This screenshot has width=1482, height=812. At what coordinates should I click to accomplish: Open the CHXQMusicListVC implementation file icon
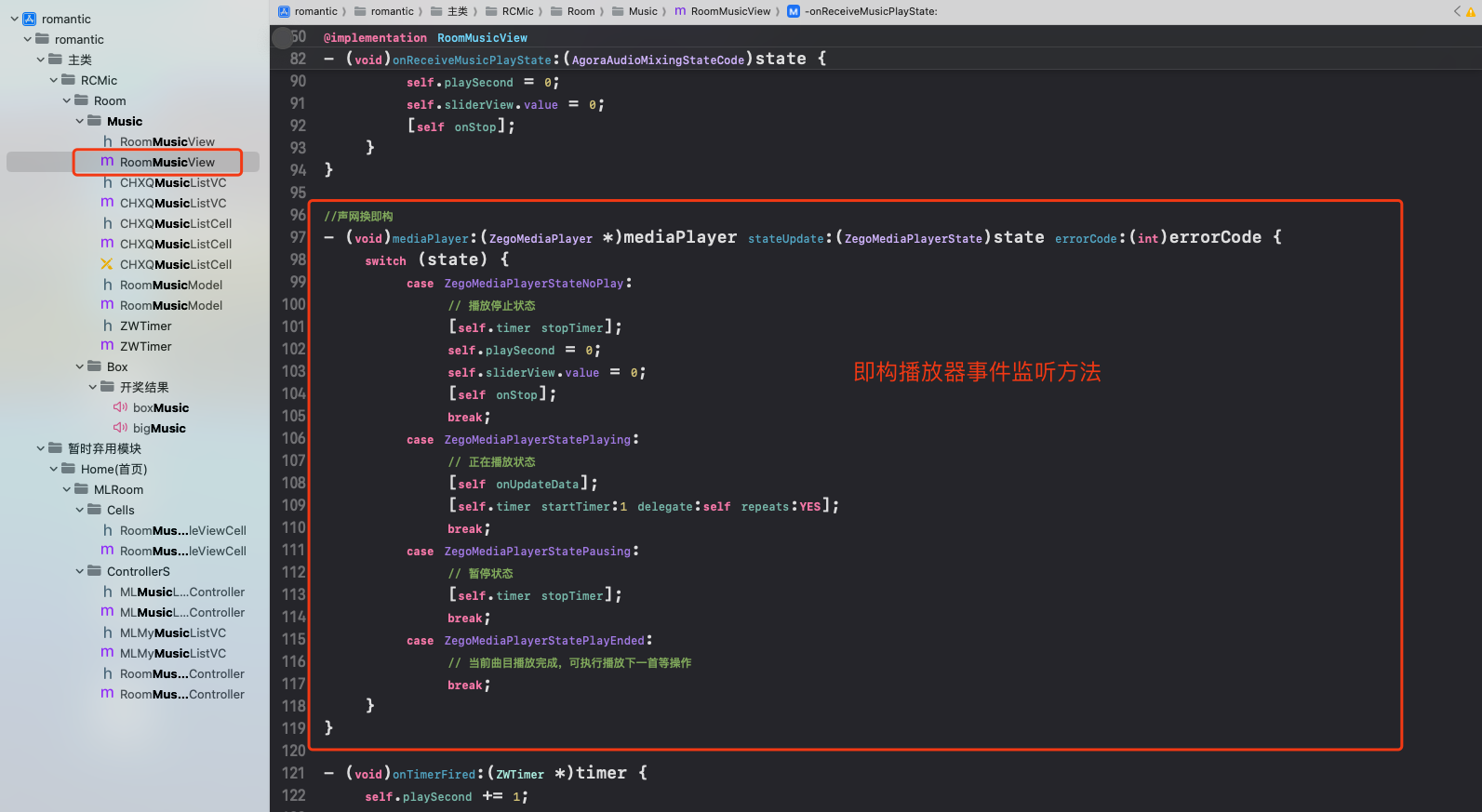tap(108, 203)
